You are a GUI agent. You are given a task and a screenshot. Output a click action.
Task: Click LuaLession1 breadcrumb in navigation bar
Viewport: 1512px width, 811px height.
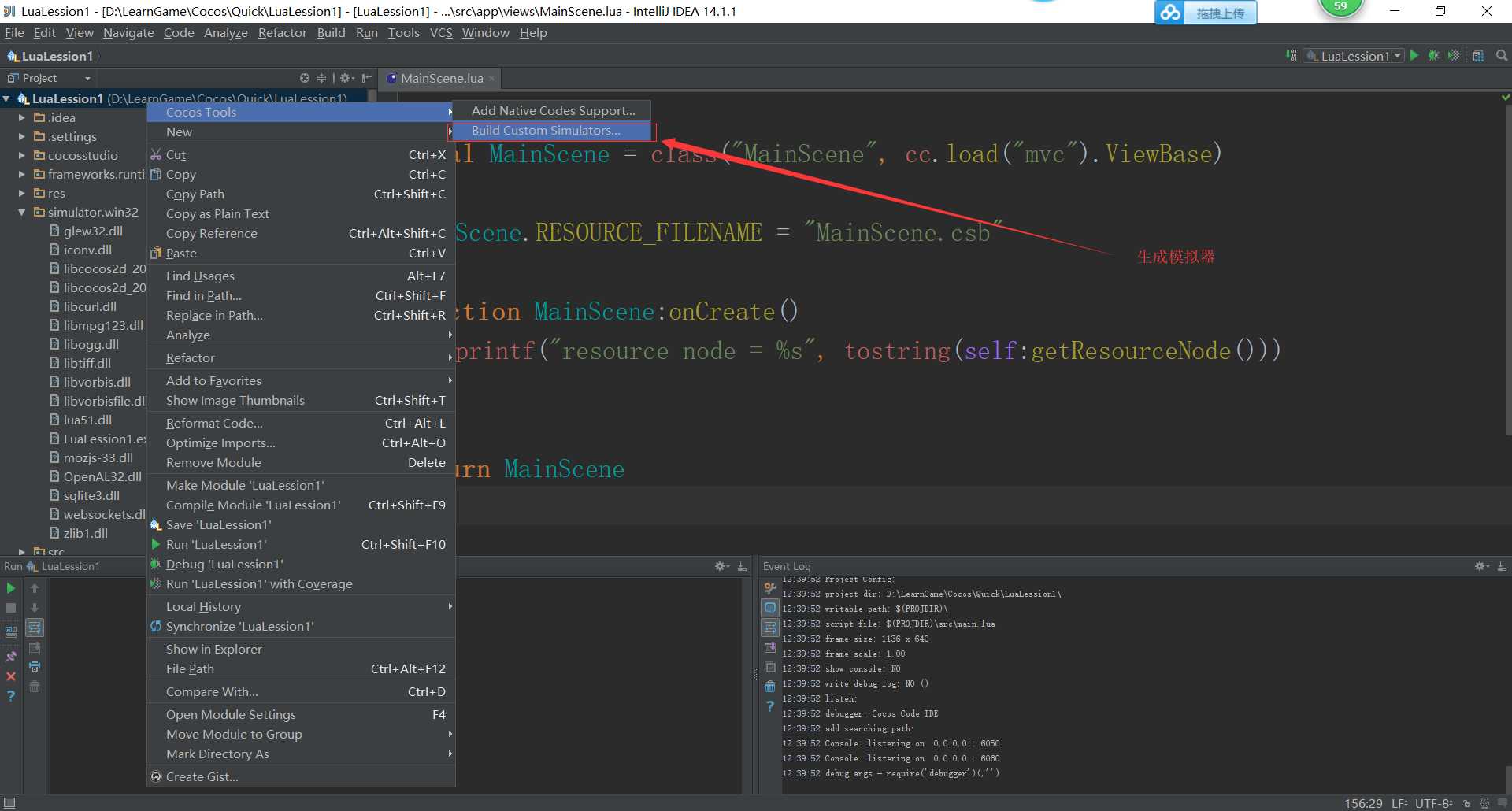click(x=50, y=56)
